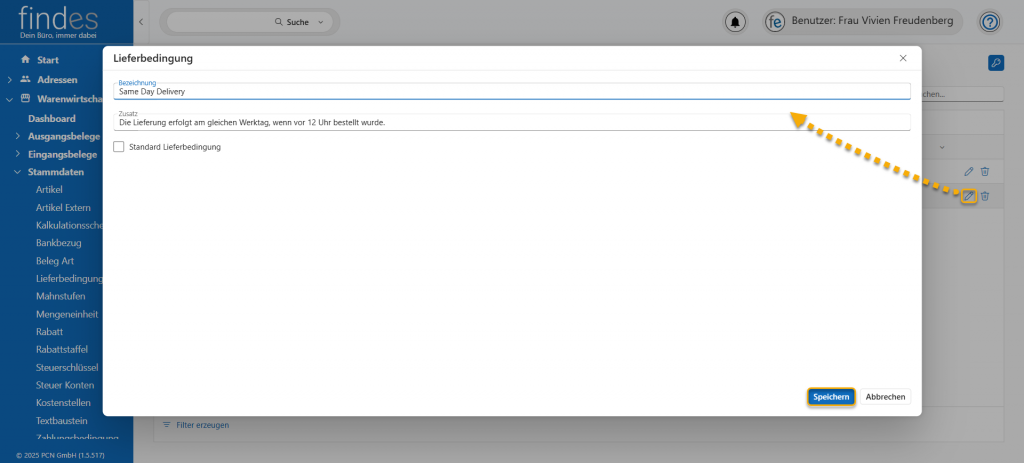The image size is (1024, 463).
Task: Enable the Standard Lieferbedingung checkbox
Action: point(119,147)
